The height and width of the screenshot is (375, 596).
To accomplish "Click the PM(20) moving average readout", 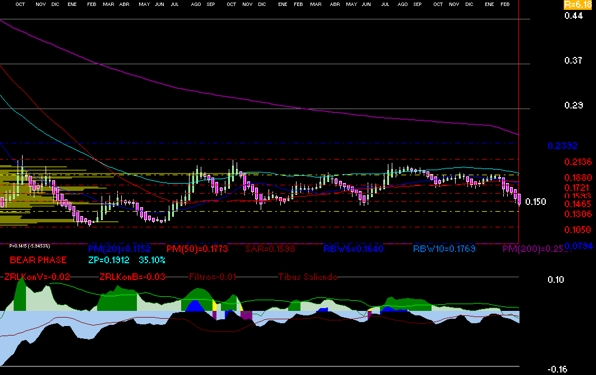I will pyautogui.click(x=119, y=249).
